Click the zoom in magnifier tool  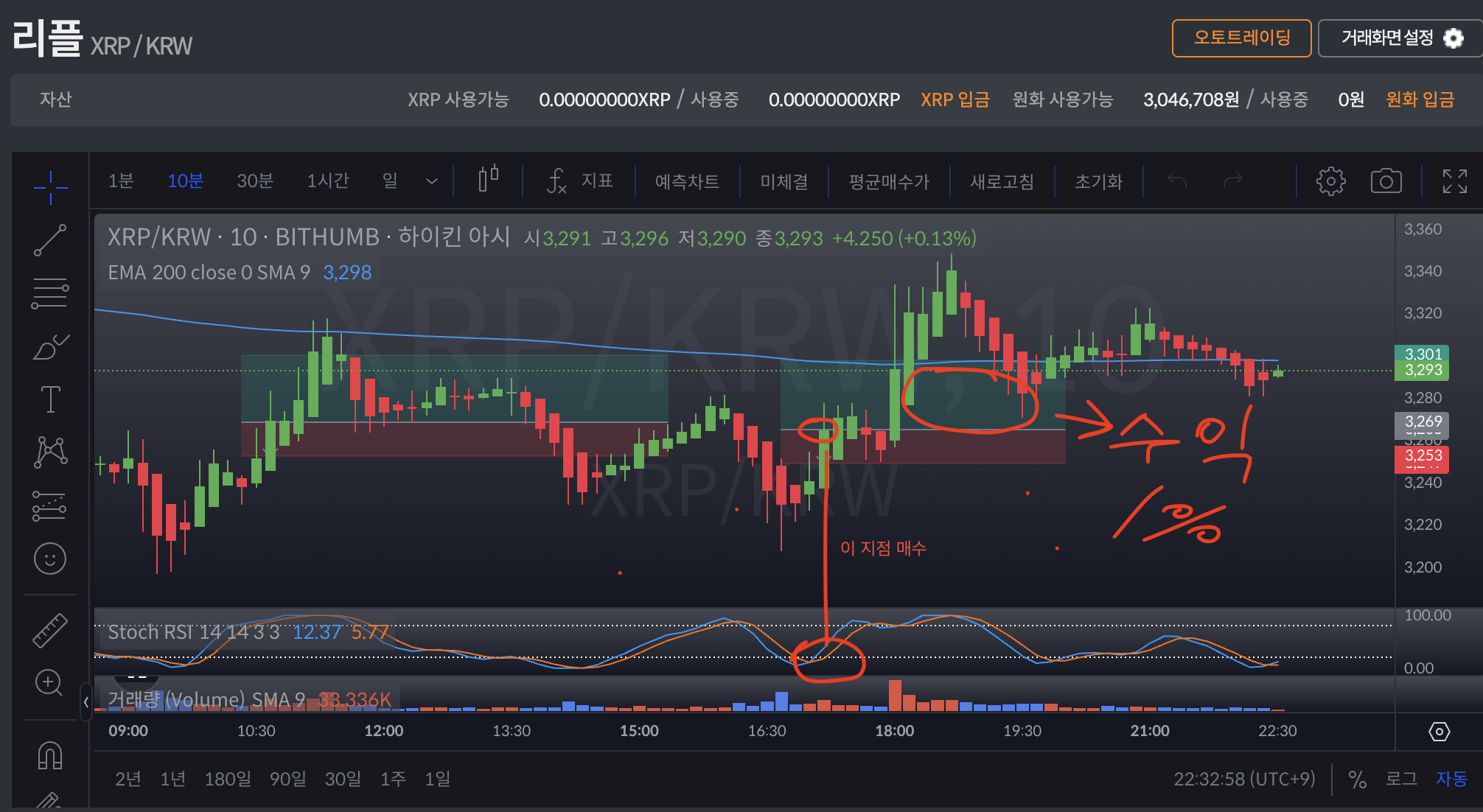(x=49, y=682)
